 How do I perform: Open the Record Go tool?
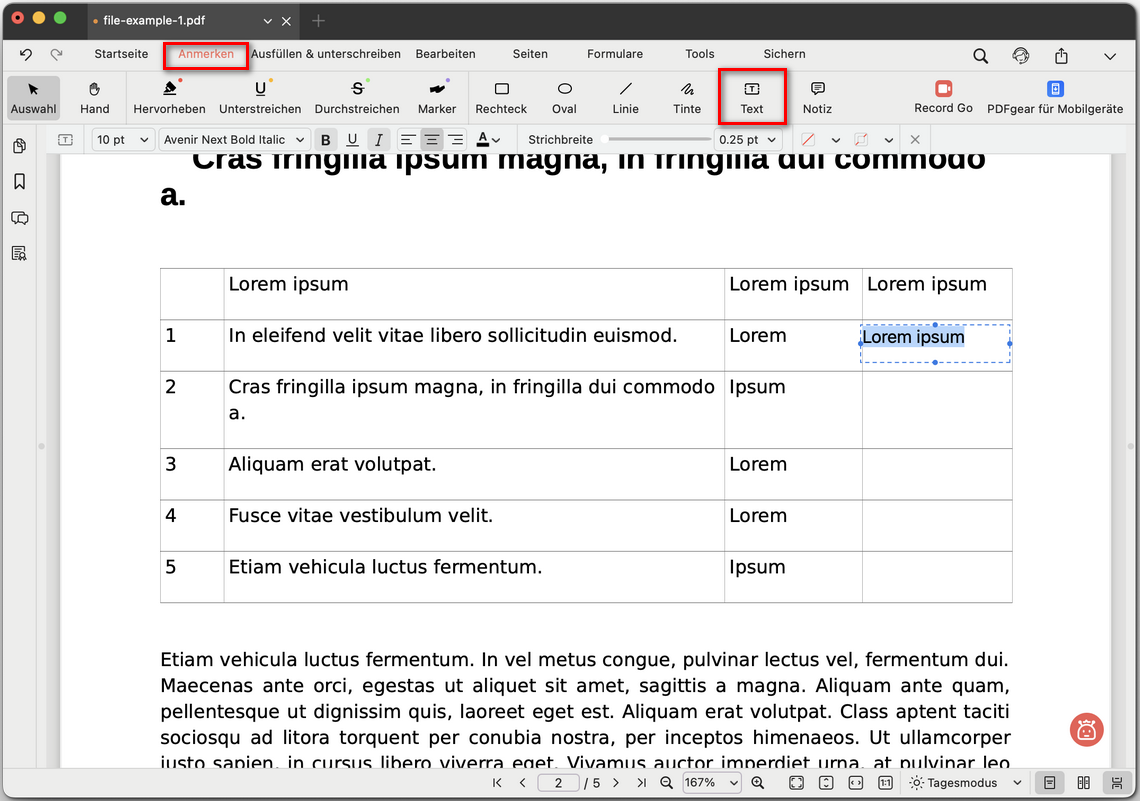(943, 97)
